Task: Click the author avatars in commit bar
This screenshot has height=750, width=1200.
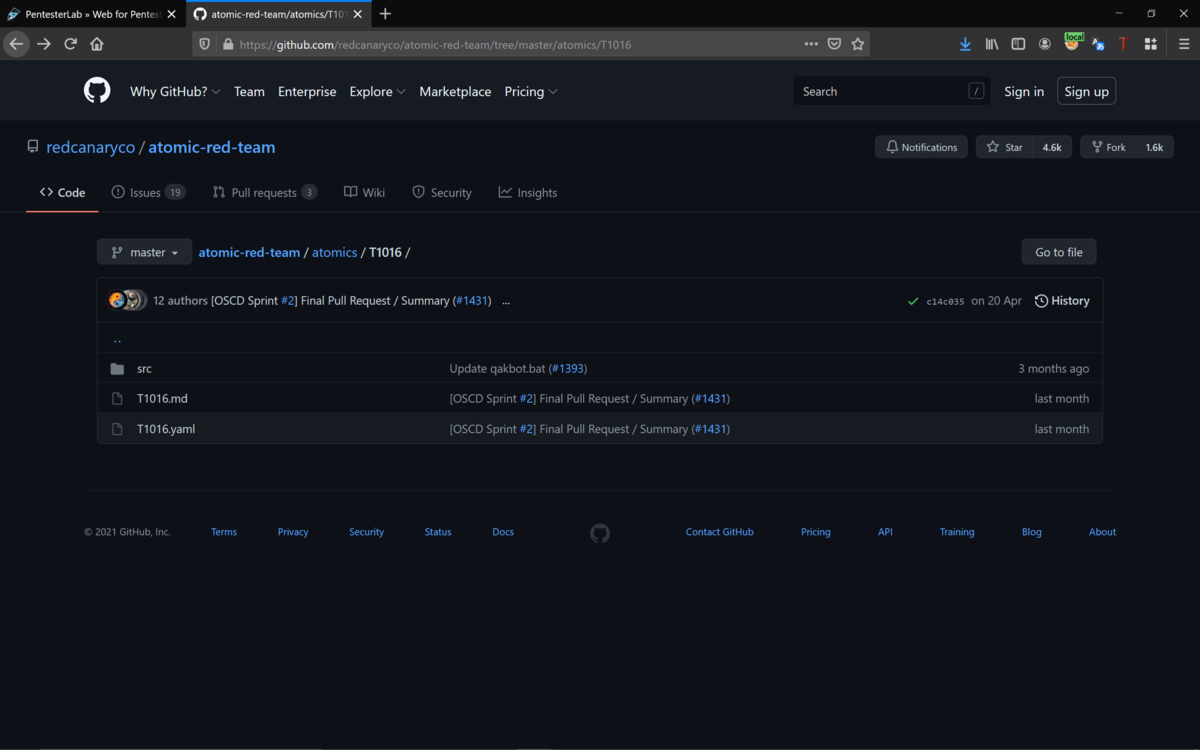Action: 128,300
